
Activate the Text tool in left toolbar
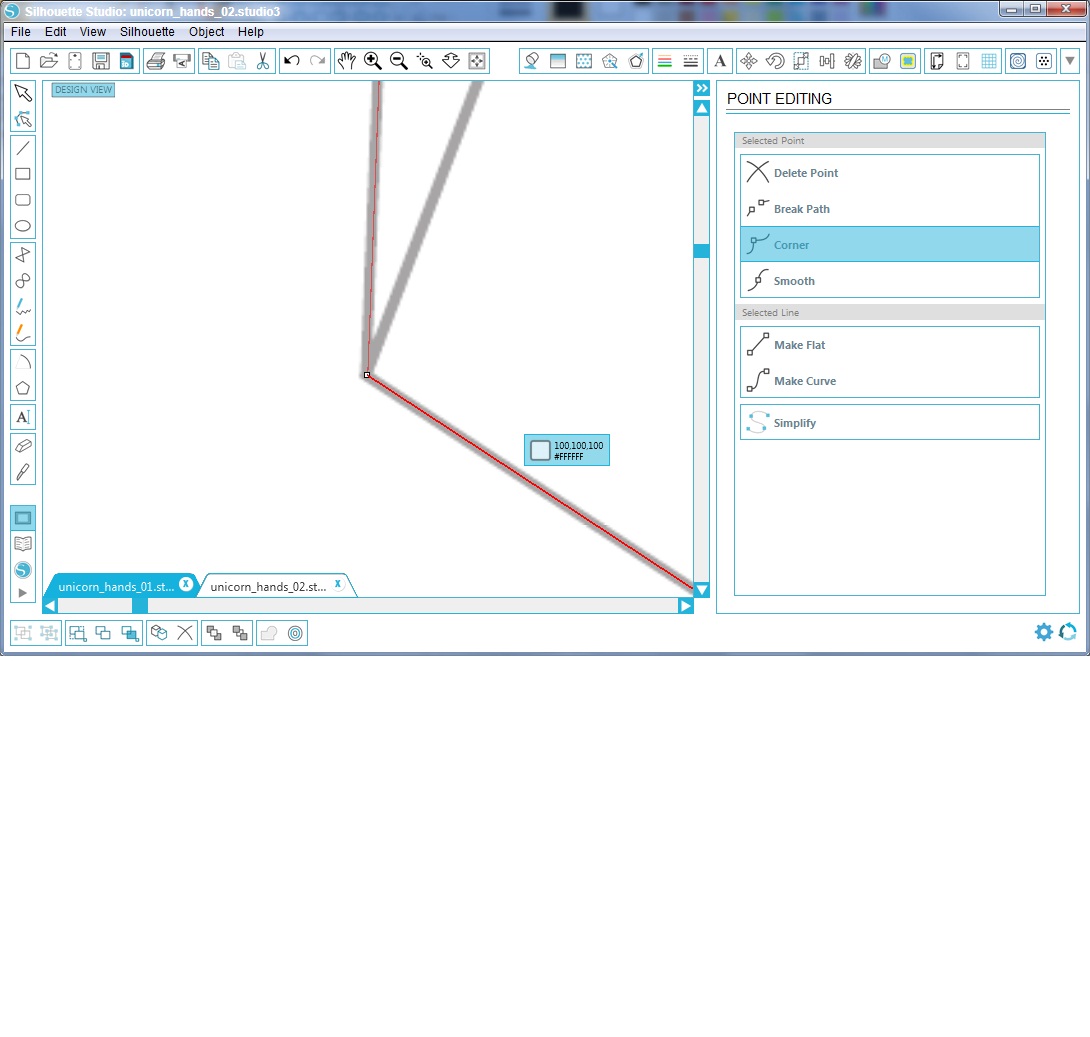click(x=23, y=417)
